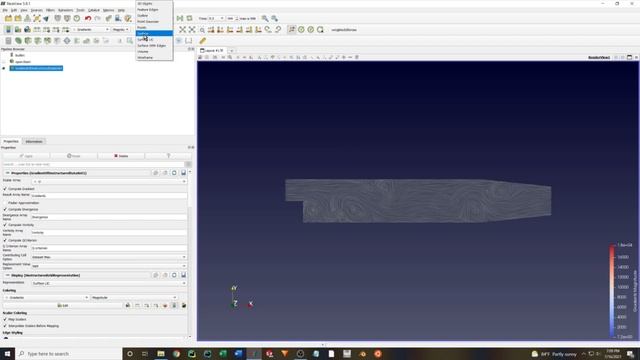Screen dimensions: 640x360
Task: Set view direction to -X
Action: point(220,29)
